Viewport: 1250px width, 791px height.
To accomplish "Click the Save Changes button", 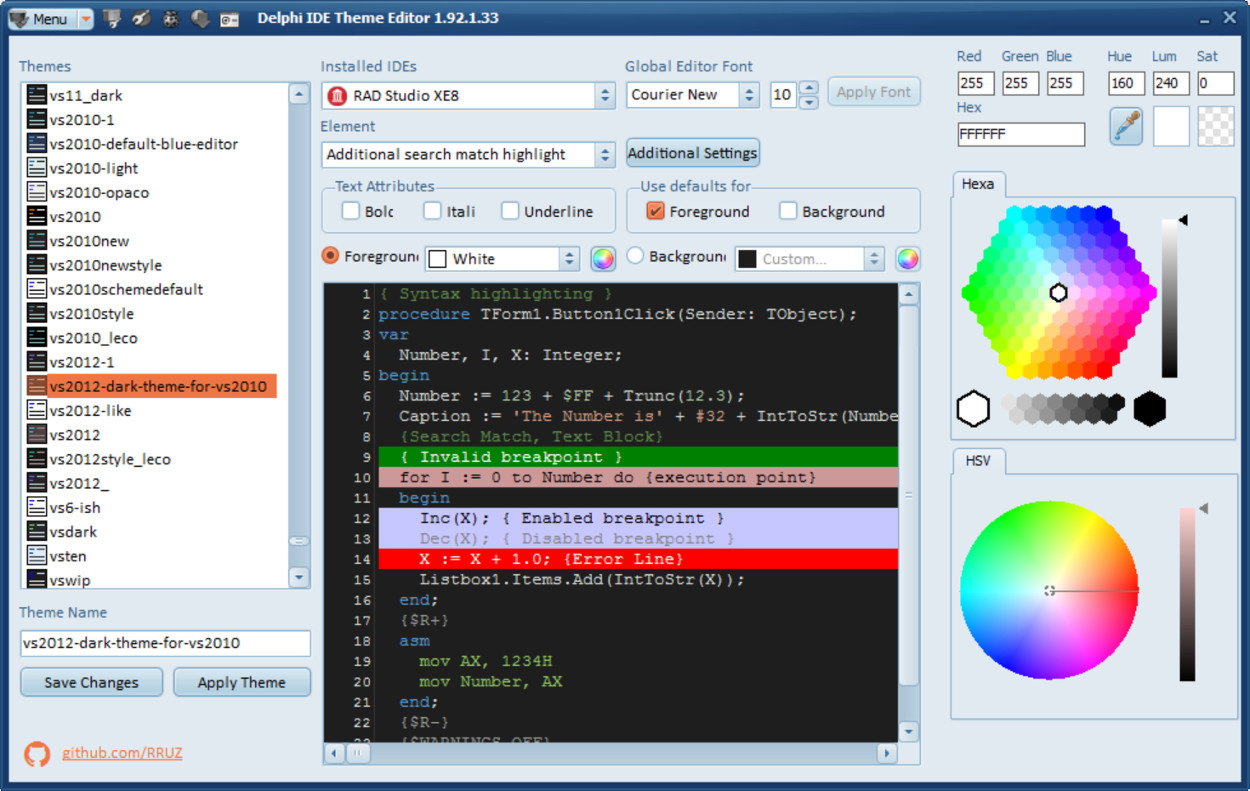I will click(x=92, y=682).
